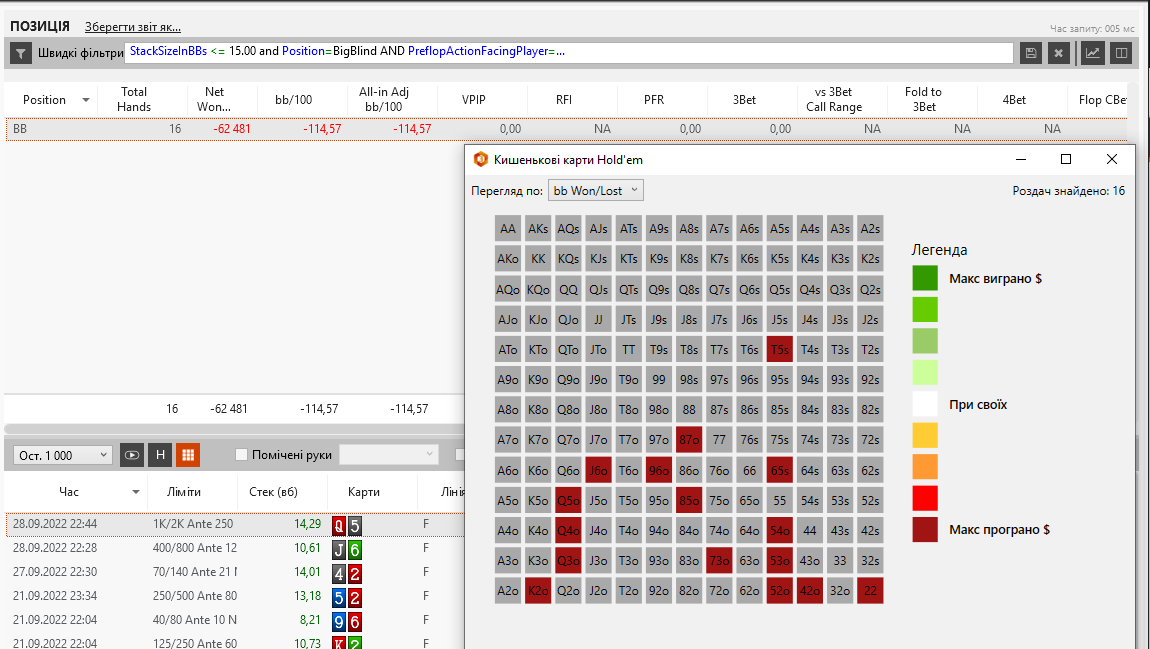Sort by the 'Карти' column header
The height and width of the screenshot is (649, 1150).
(364, 492)
